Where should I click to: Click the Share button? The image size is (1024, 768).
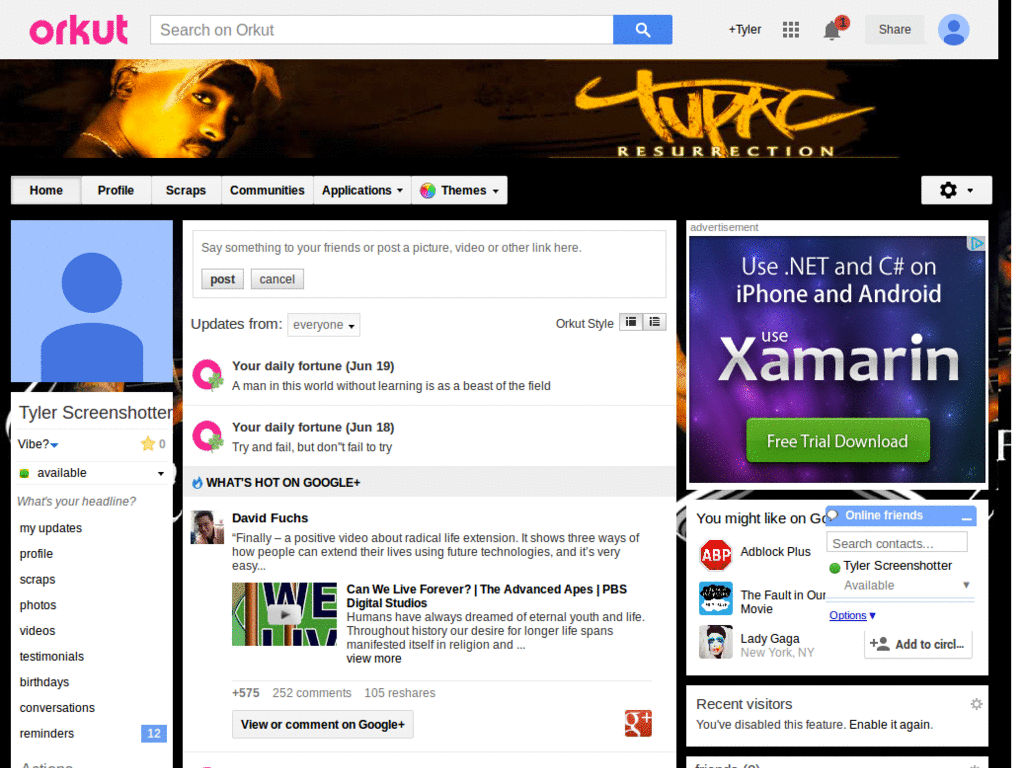tap(894, 29)
